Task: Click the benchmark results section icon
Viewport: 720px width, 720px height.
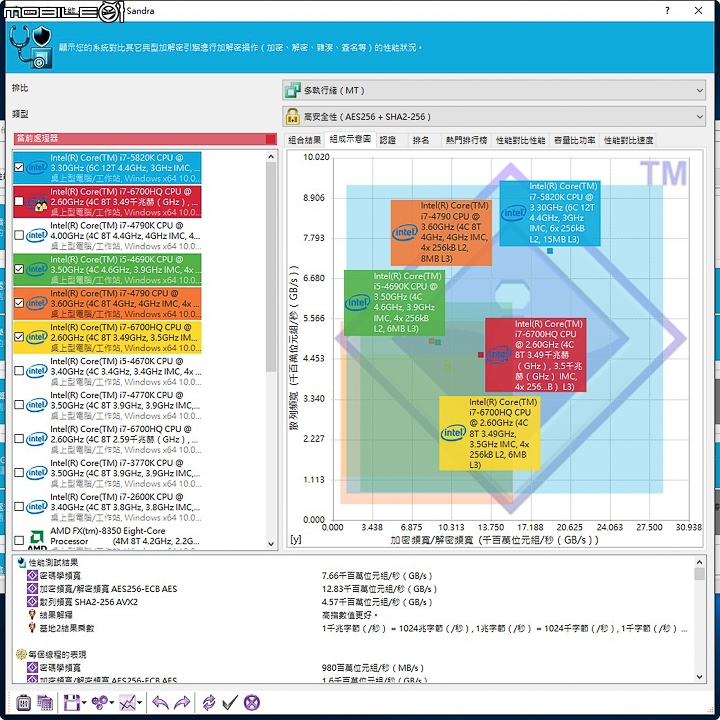Action: tap(21, 562)
